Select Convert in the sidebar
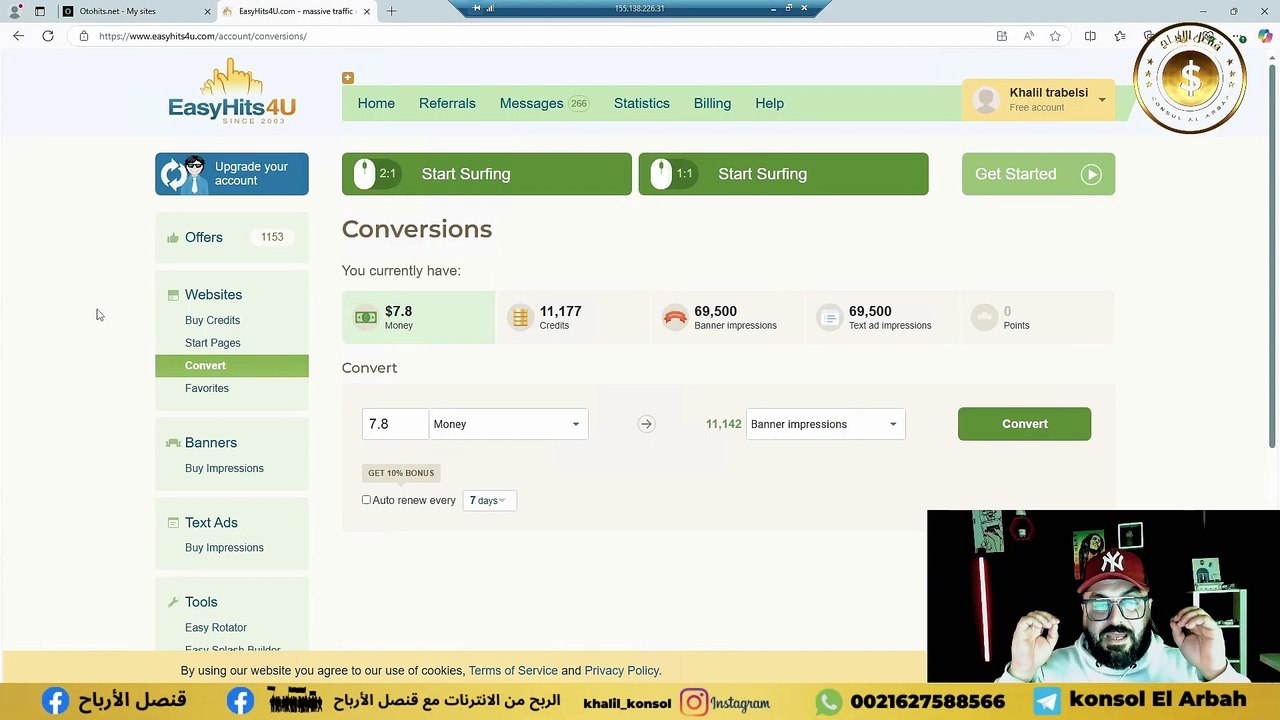The width and height of the screenshot is (1280, 720). pos(232,366)
